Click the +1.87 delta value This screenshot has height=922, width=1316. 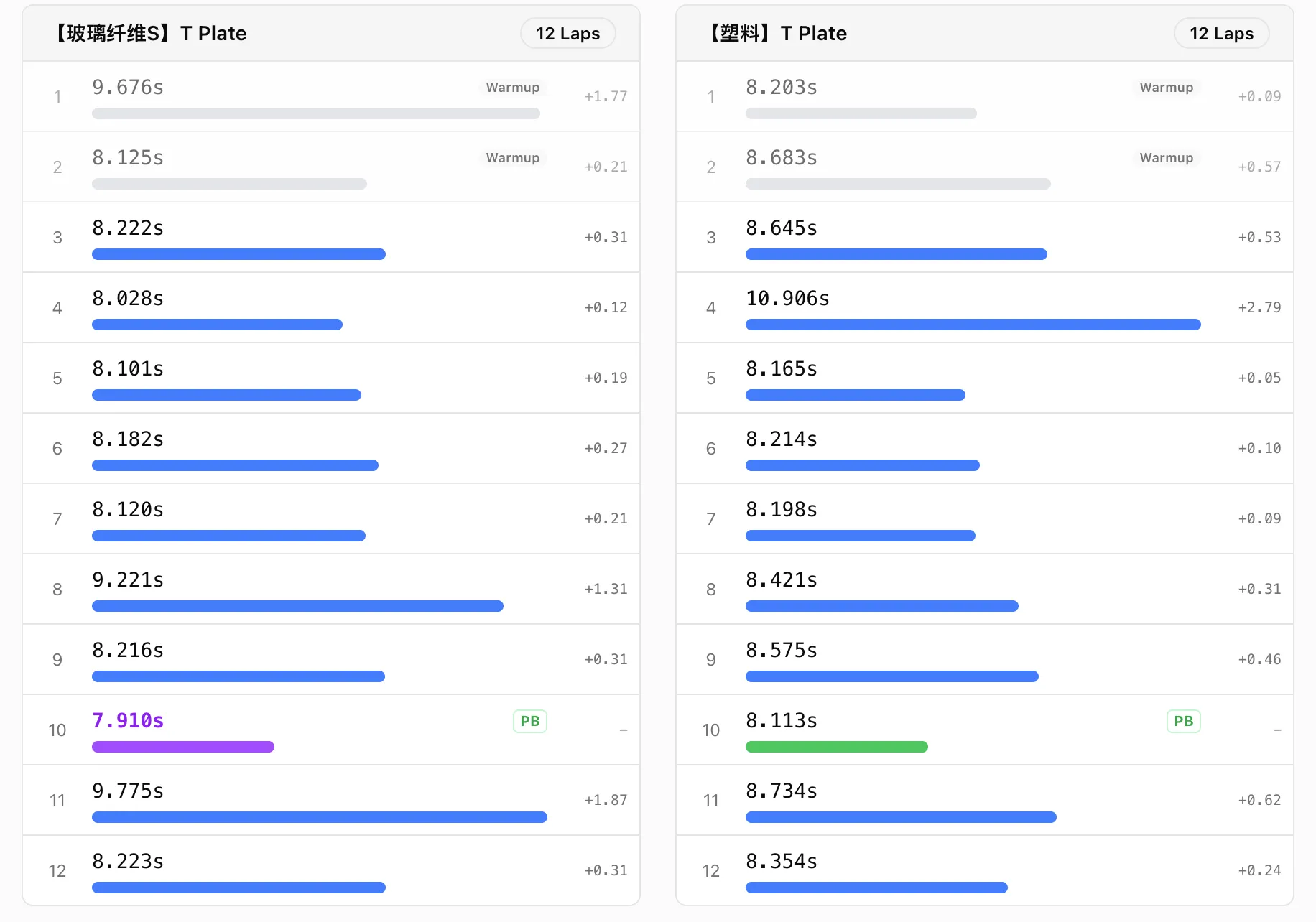click(606, 800)
